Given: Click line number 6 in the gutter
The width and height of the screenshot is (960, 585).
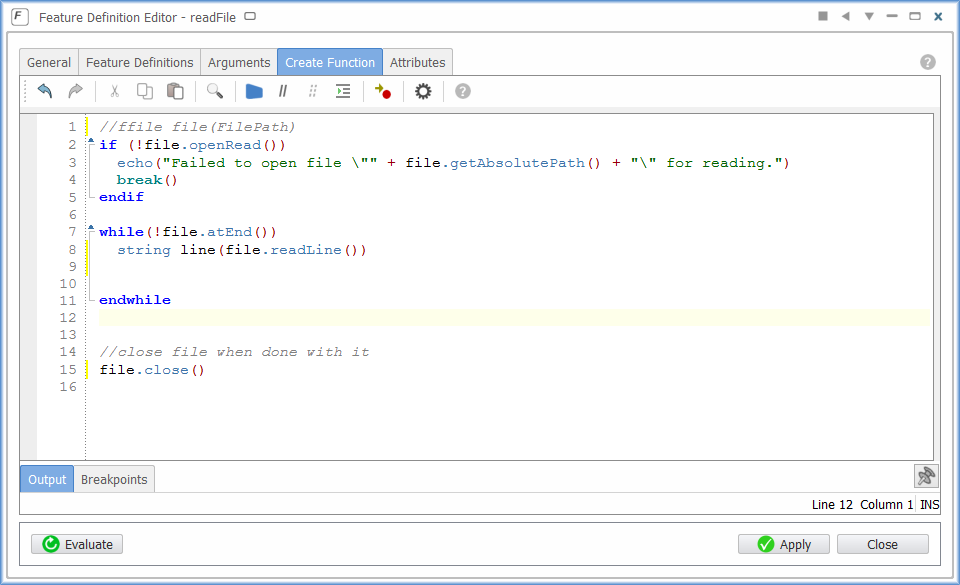Looking at the screenshot, I should coord(72,215).
